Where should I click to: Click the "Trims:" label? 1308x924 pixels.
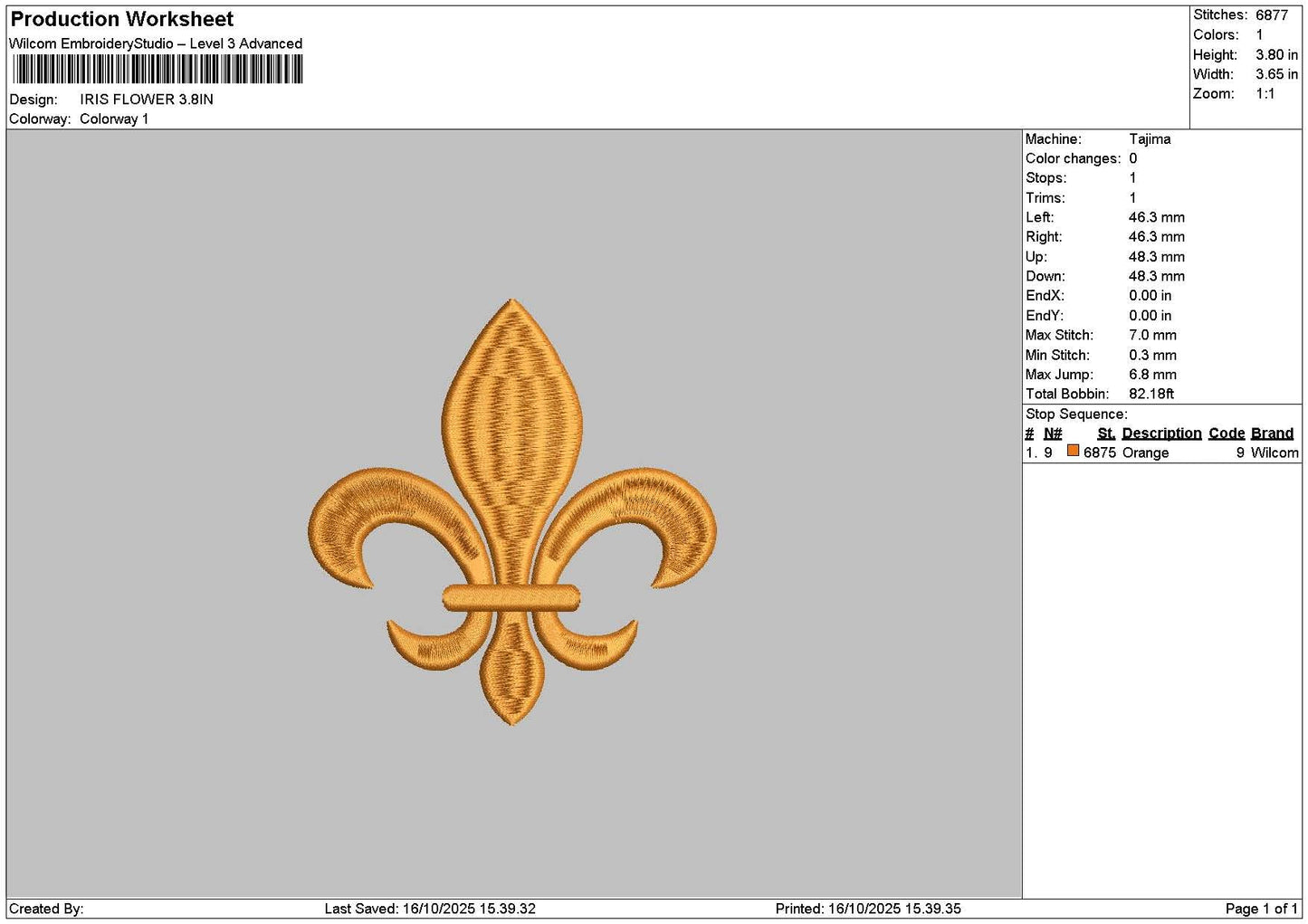pos(1045,198)
